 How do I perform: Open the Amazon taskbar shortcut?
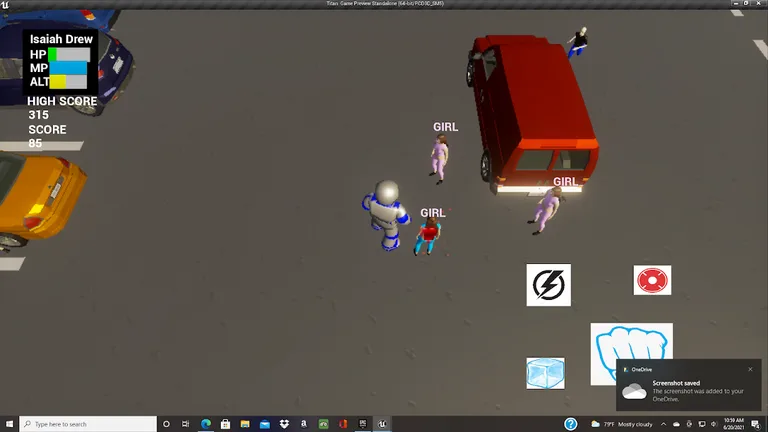303,424
